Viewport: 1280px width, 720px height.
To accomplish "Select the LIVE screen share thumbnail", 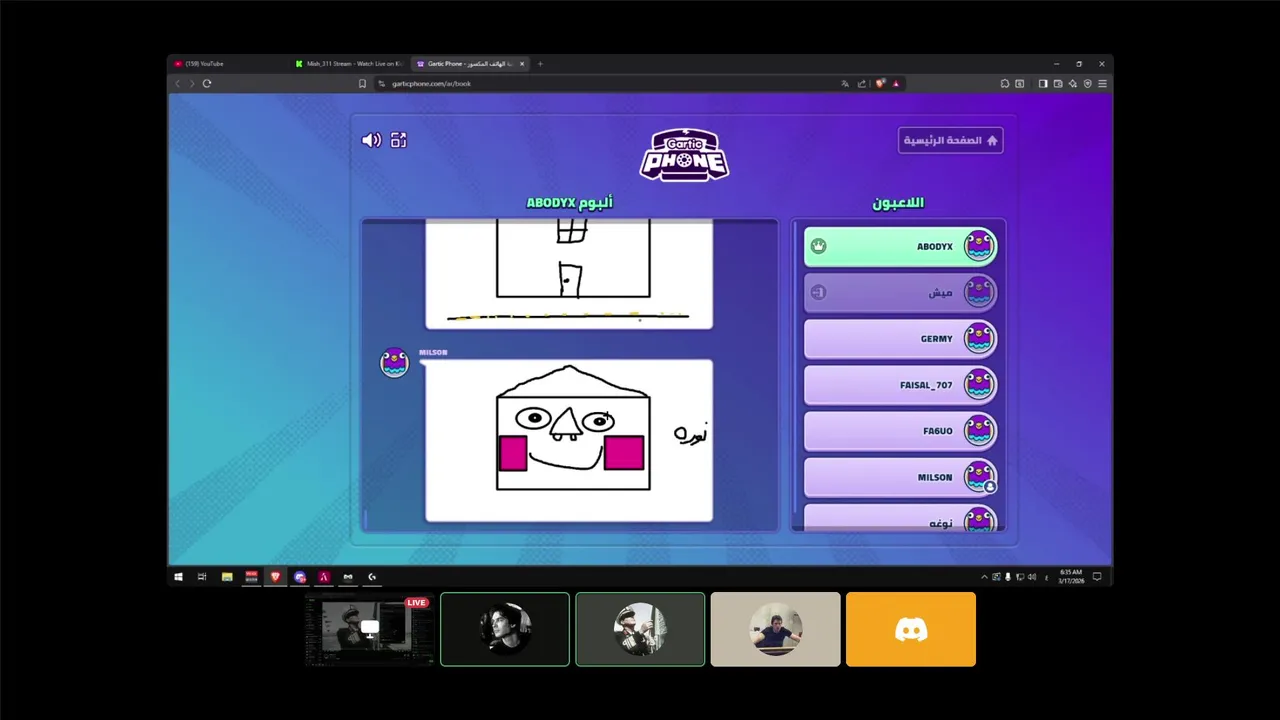I will [x=369, y=629].
